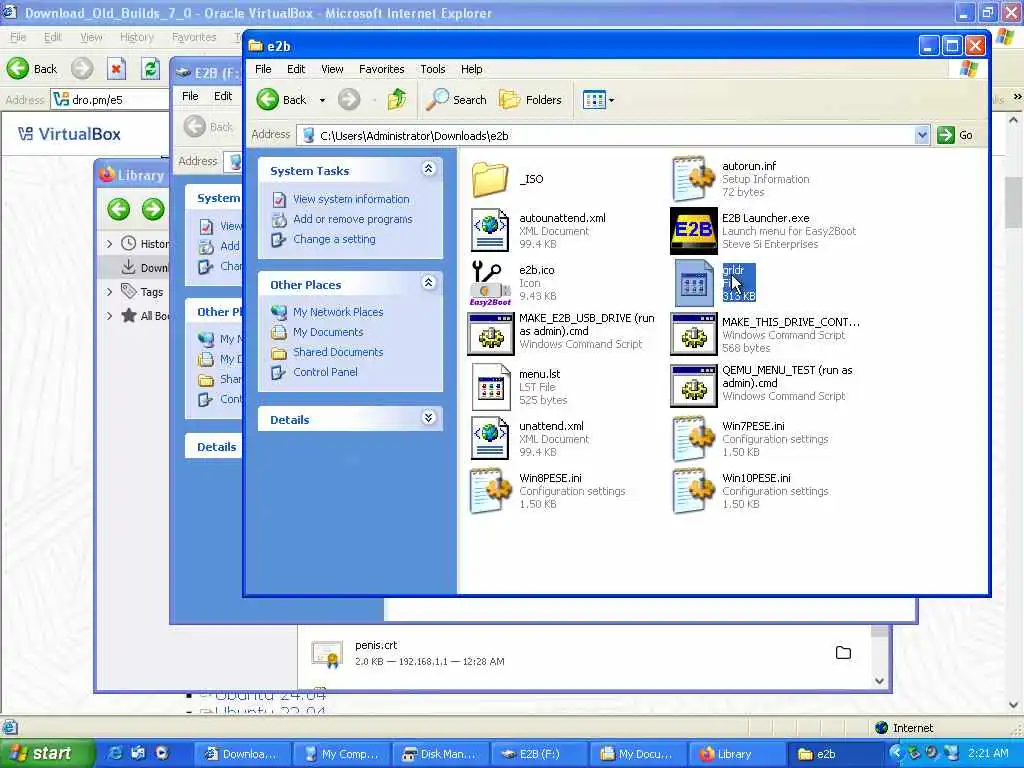The height and width of the screenshot is (768, 1024).
Task: Open the _ISO folder icon
Action: pos(490,179)
